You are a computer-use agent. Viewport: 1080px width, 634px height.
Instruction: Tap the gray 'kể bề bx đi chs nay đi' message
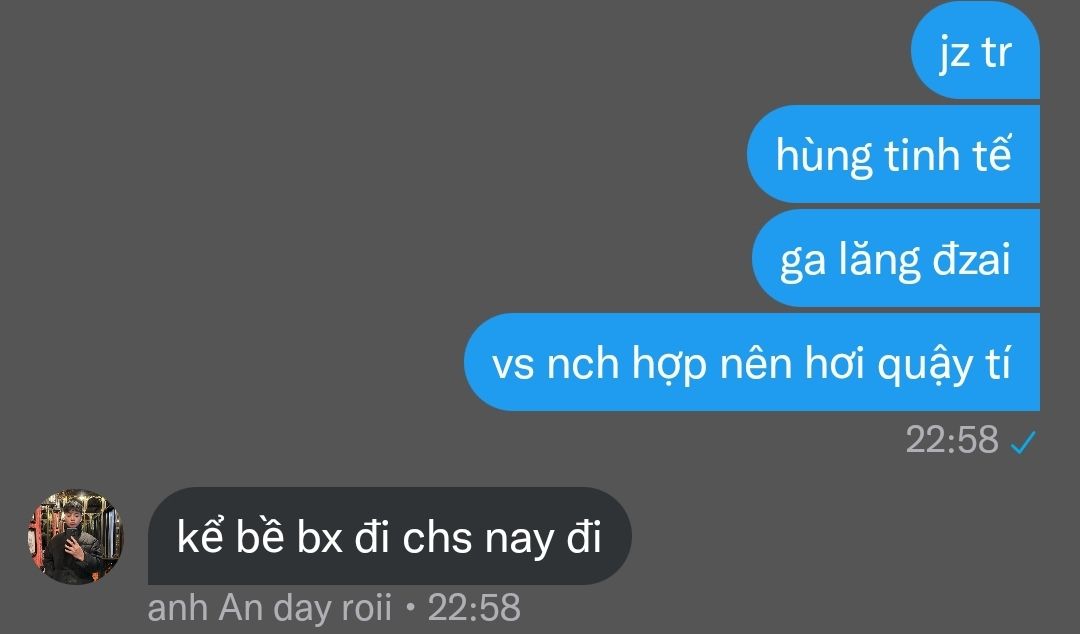389,536
